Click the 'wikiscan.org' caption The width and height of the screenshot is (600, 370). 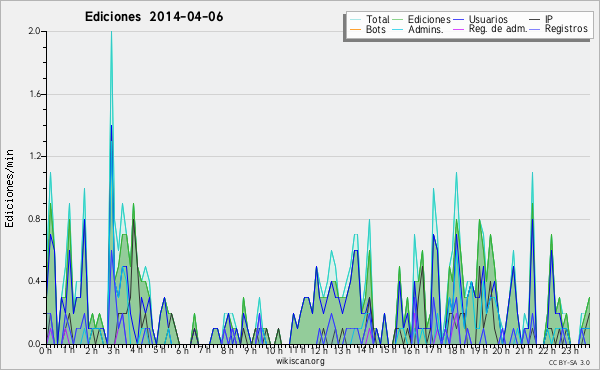click(300, 361)
